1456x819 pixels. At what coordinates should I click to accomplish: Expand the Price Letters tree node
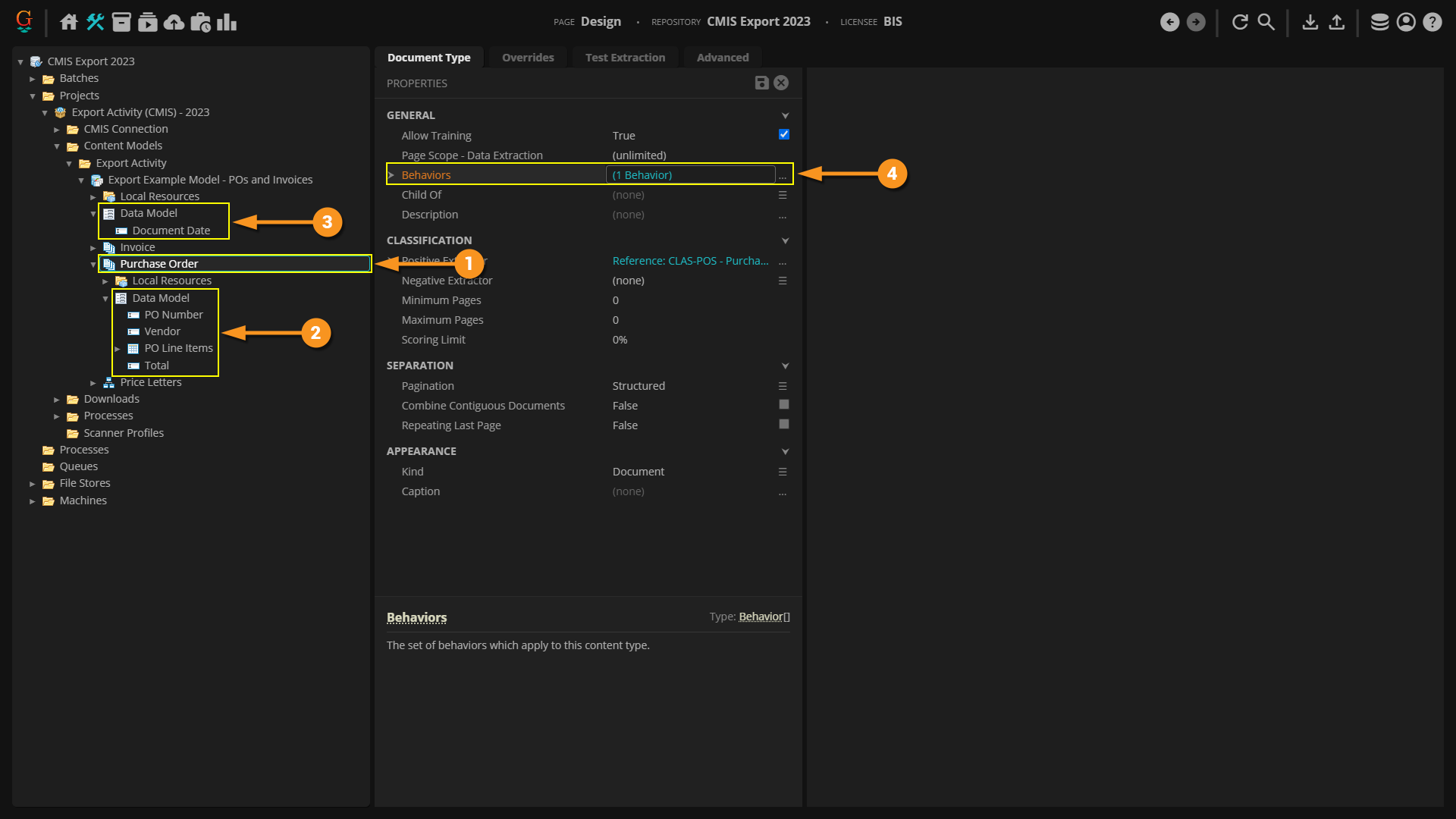(93, 383)
